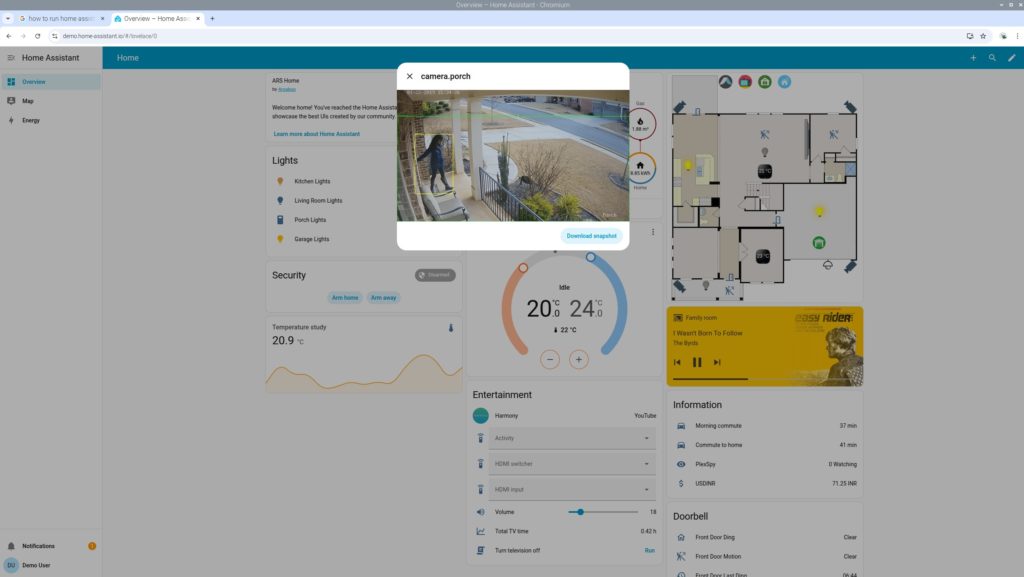Click the Download snapshot button
The image size is (1024, 577).
point(591,236)
